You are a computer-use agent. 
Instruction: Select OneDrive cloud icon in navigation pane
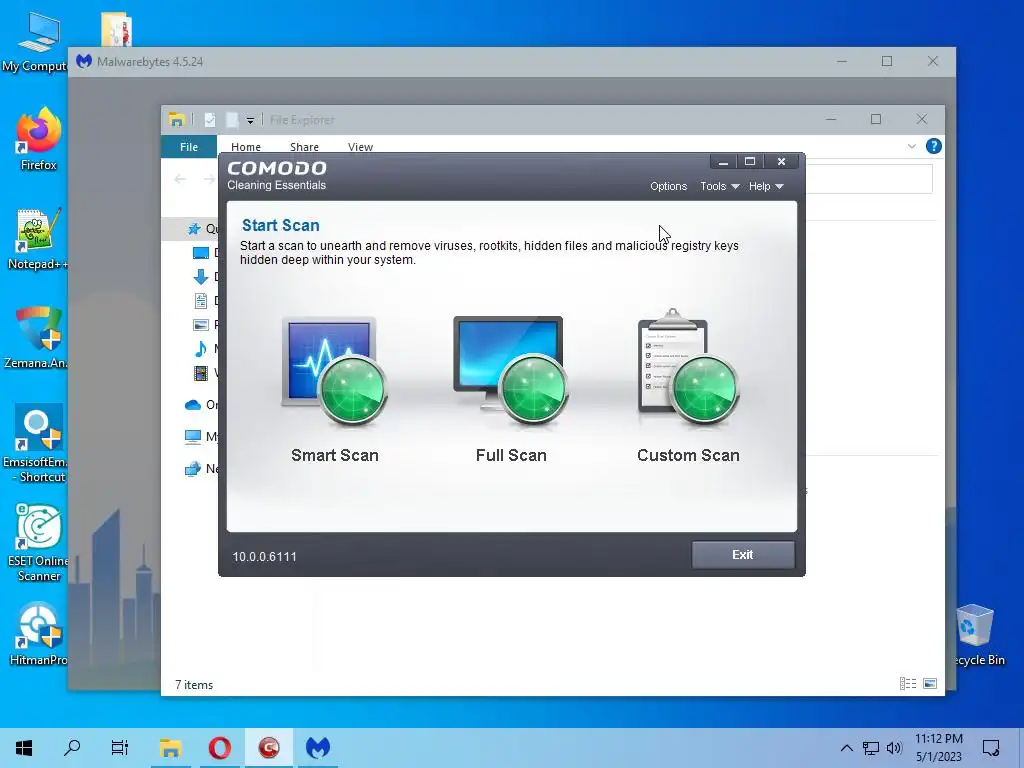(193, 405)
